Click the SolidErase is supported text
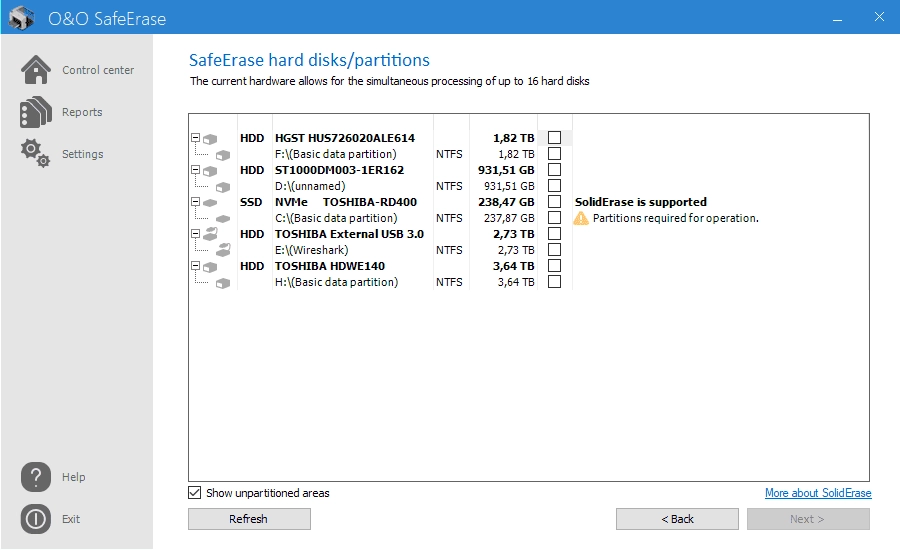 point(641,202)
